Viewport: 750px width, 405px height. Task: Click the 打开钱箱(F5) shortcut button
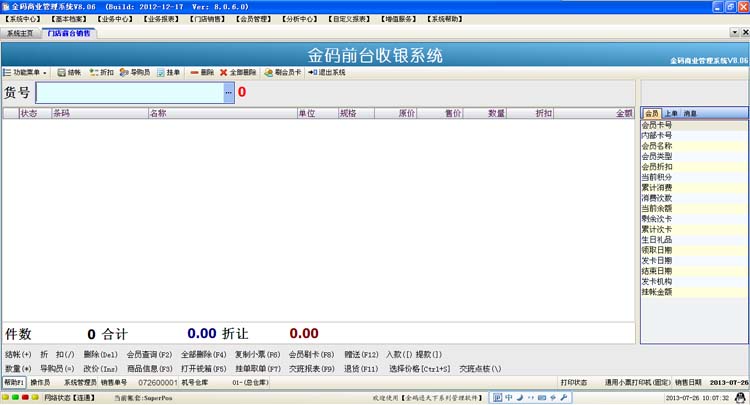[x=203, y=369]
